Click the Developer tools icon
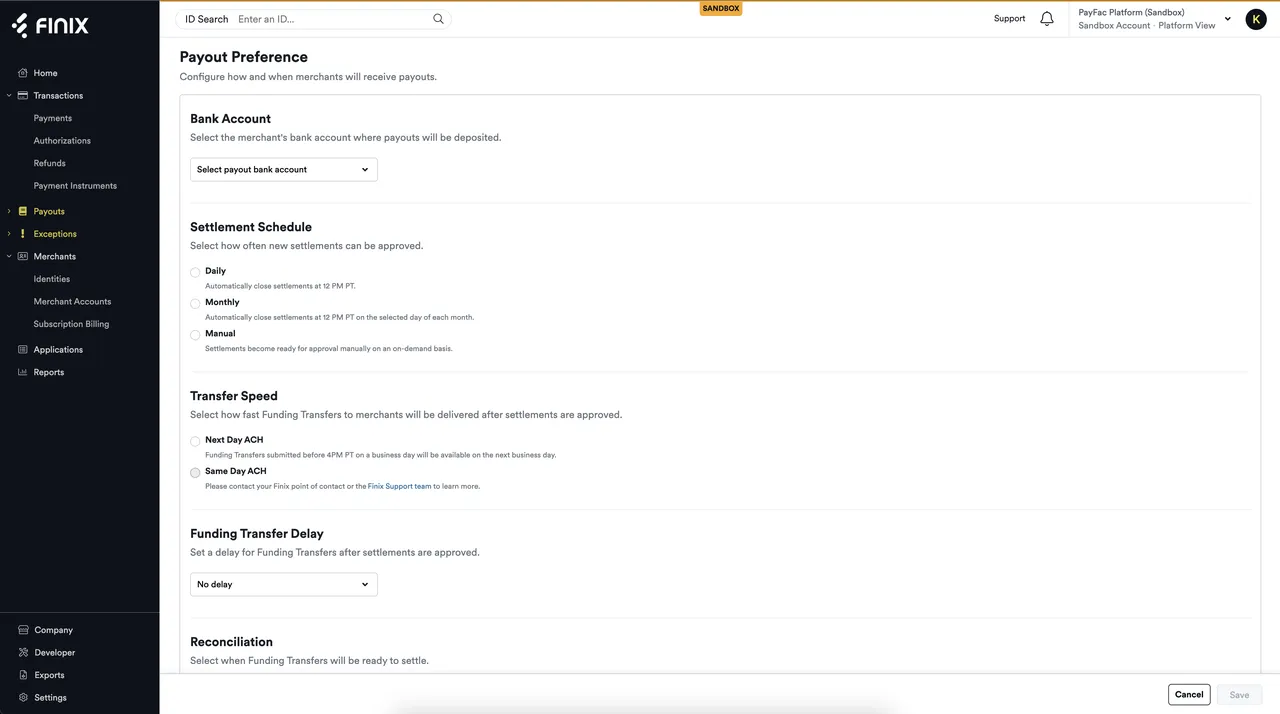 (x=23, y=652)
